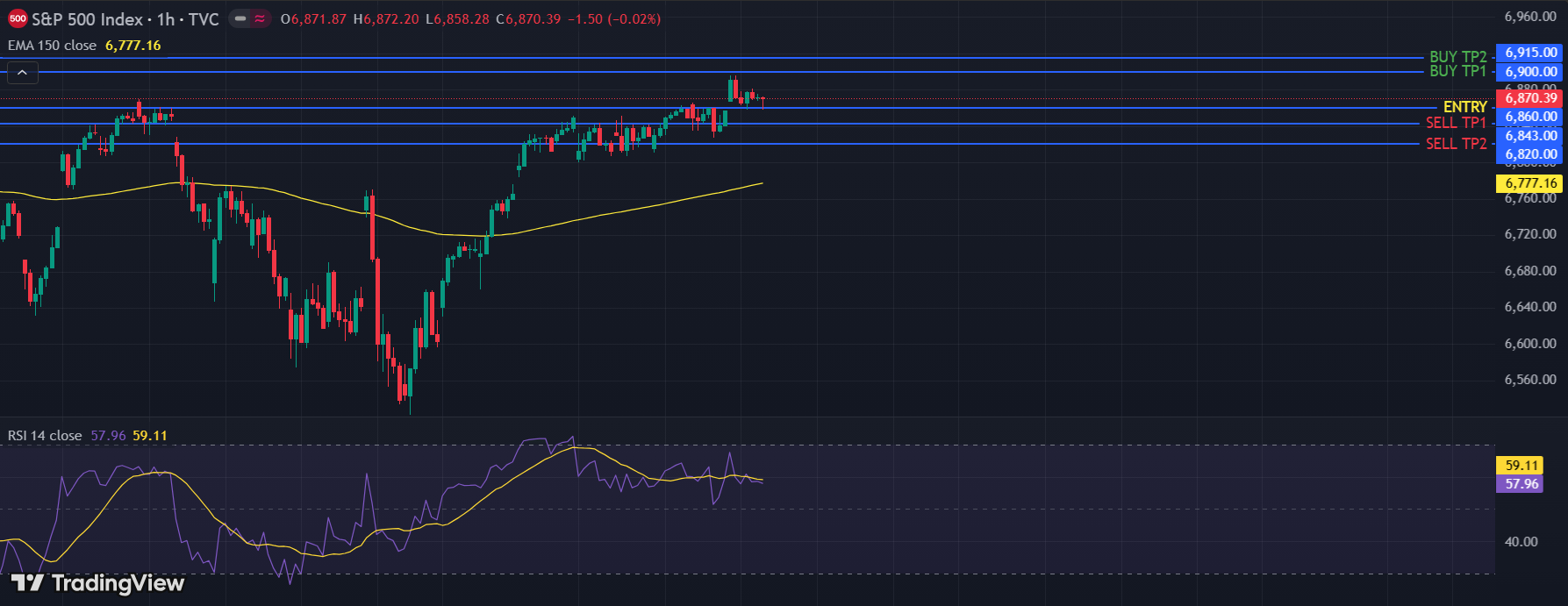This screenshot has height=606, width=1568.
Task: Click the 6,900.00 blue price tag
Action: point(1530,72)
